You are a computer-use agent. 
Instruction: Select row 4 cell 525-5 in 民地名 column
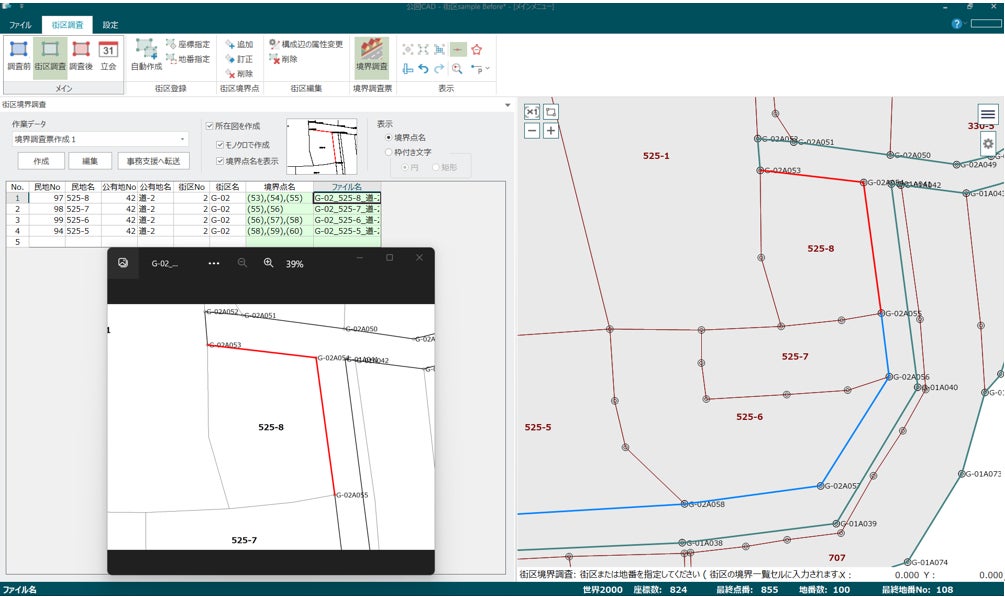point(83,231)
